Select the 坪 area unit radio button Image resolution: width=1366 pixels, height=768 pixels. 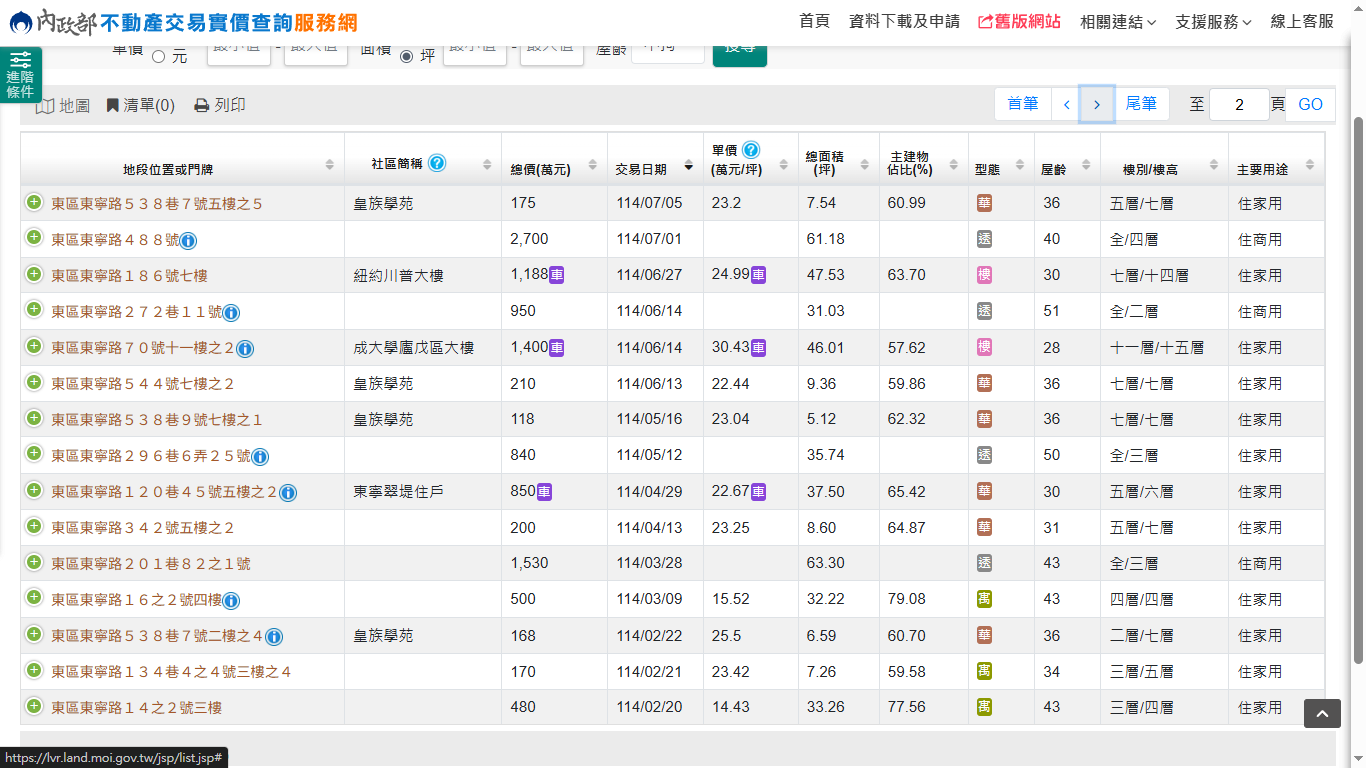coord(406,57)
